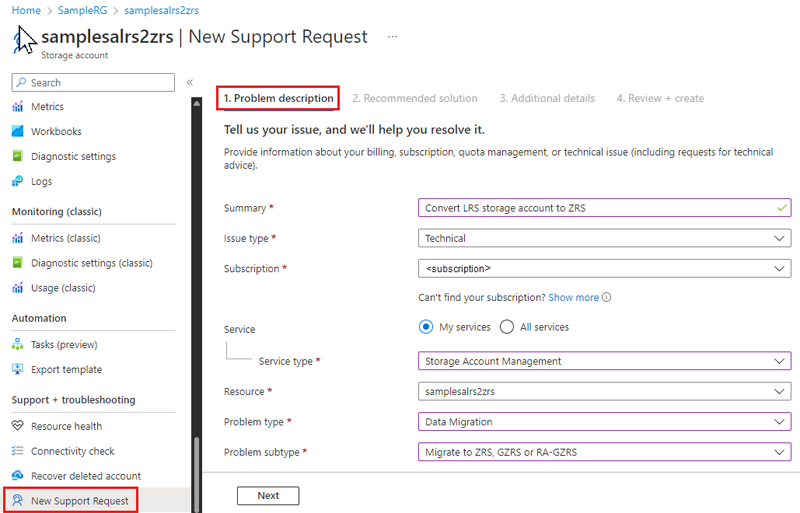The height and width of the screenshot is (513, 800).
Task: Click the magnifier icon in the Search box
Action: coord(21,82)
